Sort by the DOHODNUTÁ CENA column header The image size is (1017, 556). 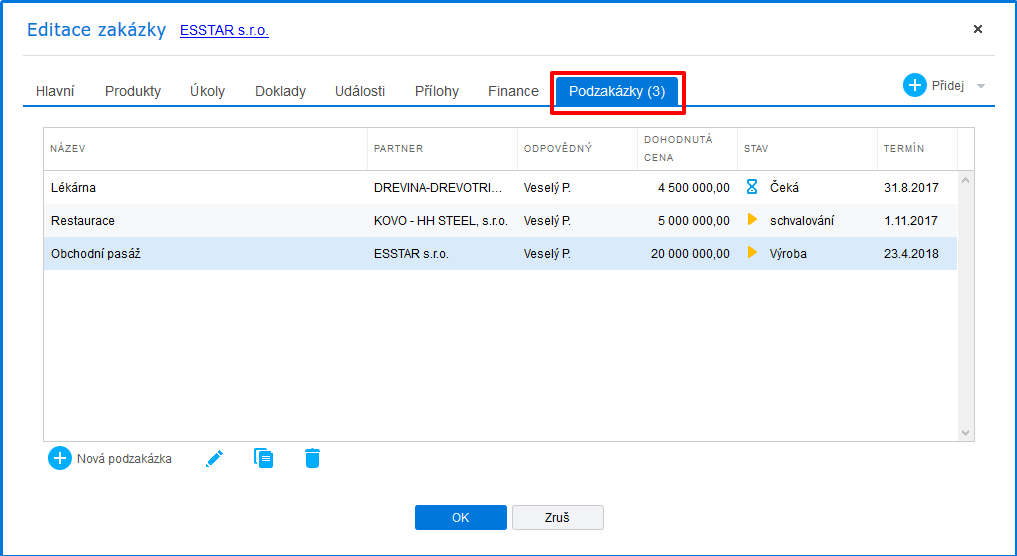688,149
